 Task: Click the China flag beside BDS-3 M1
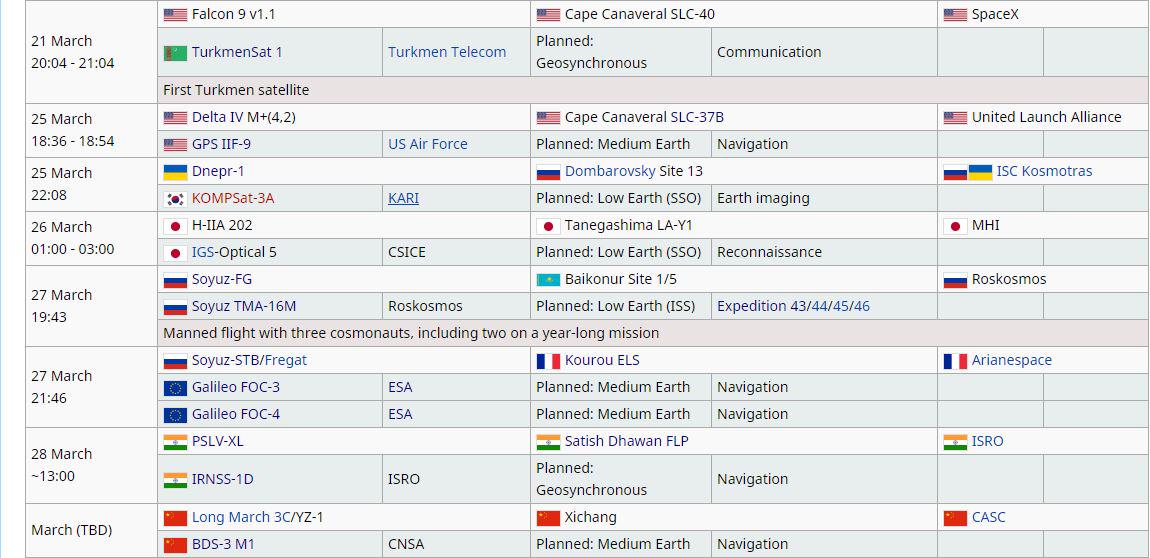pos(175,546)
